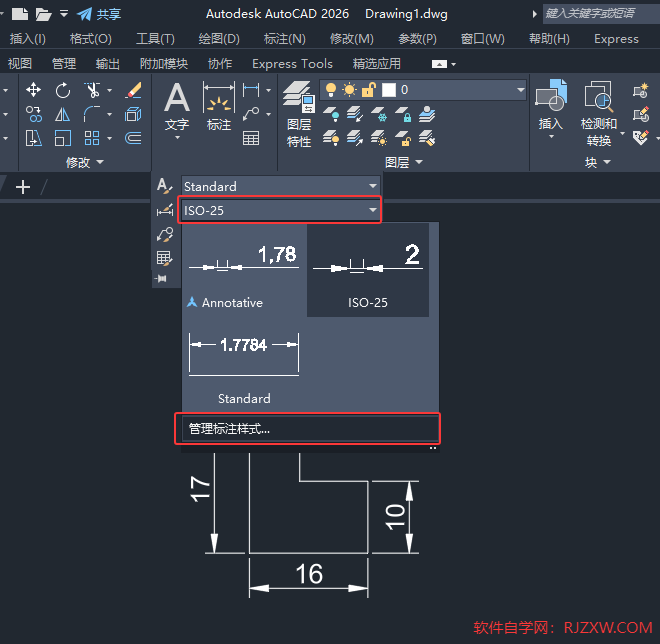Image resolution: width=660 pixels, height=644 pixels.
Task: Select the dimension text 16
Action: 309,574
